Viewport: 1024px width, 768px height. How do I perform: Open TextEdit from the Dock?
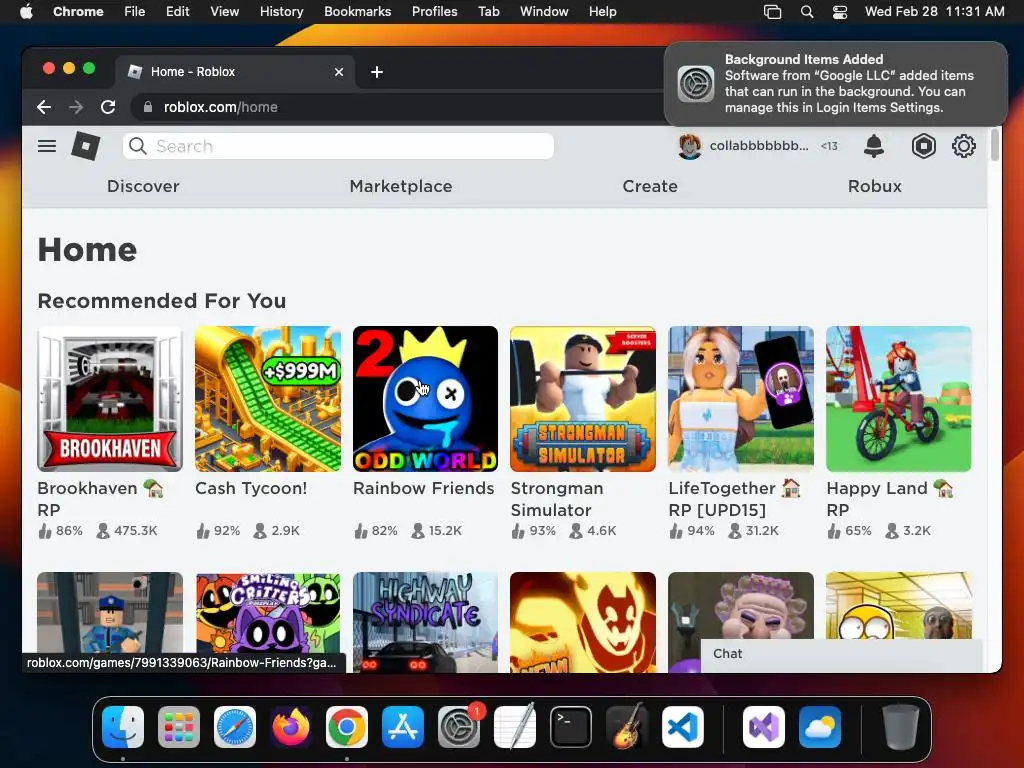pyautogui.click(x=515, y=727)
